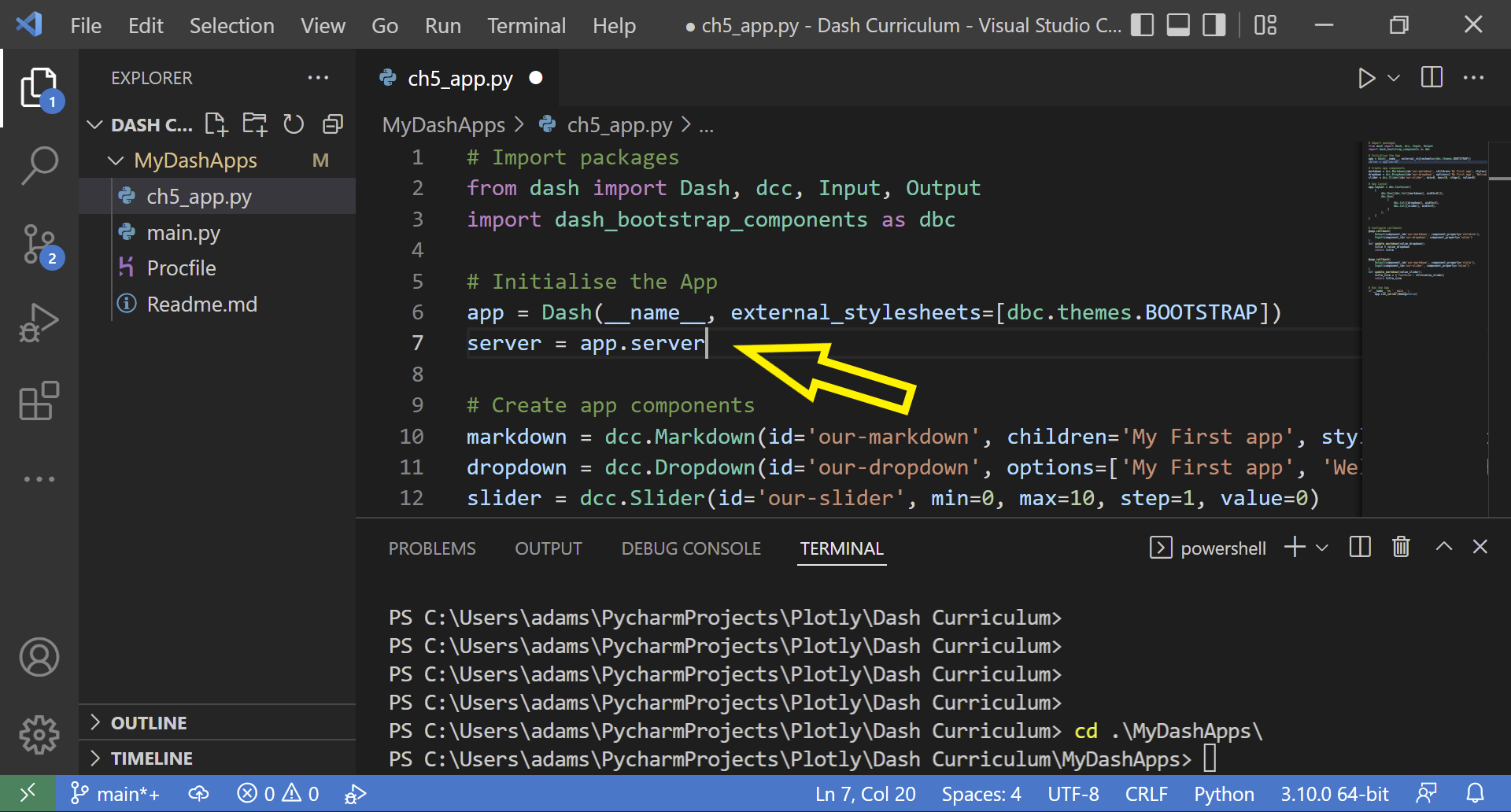Refresh the Explorer file tree

pos(294,124)
